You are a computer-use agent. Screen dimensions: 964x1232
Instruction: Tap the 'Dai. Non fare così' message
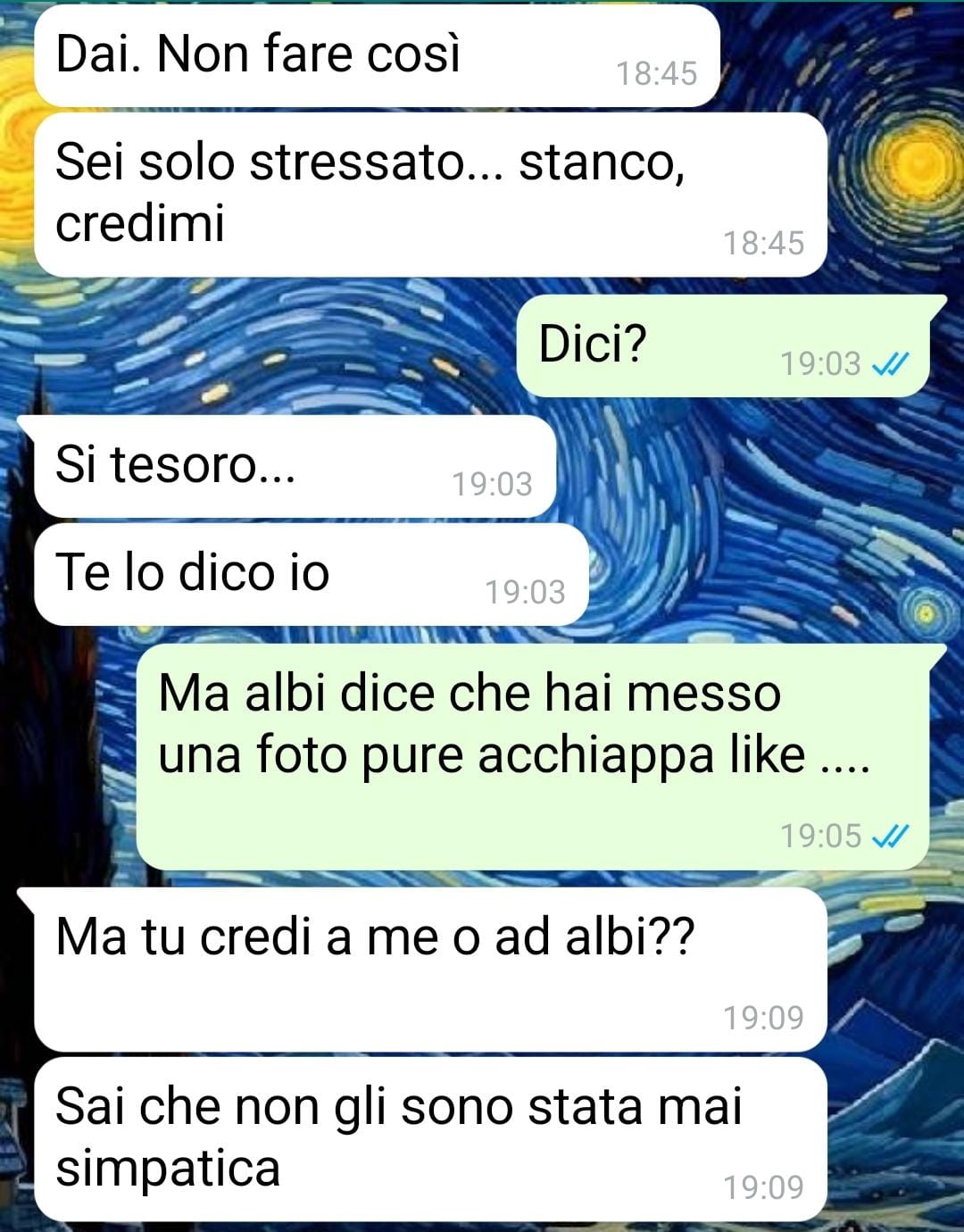click(x=377, y=56)
